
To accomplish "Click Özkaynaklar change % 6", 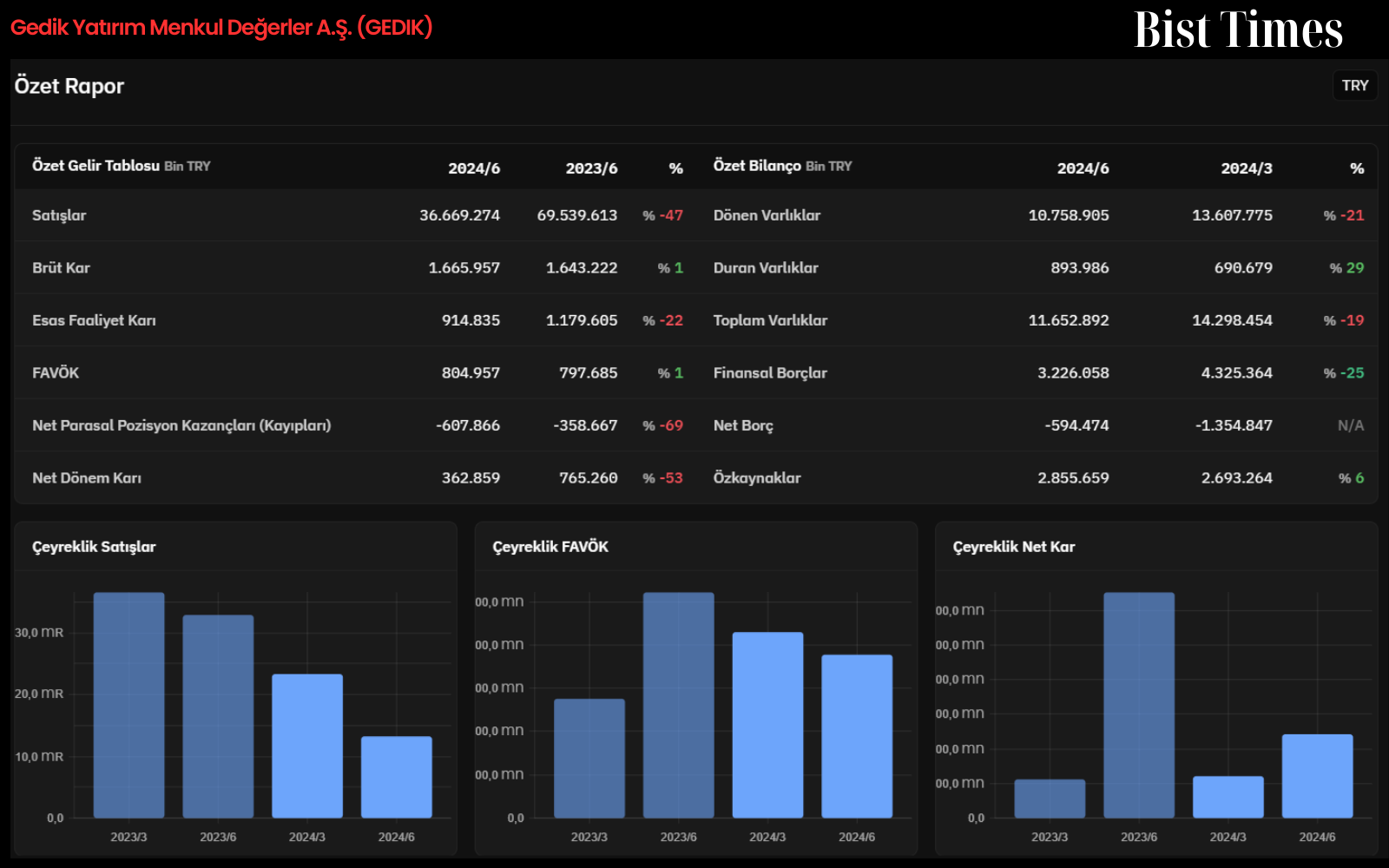I will pos(1351,477).
